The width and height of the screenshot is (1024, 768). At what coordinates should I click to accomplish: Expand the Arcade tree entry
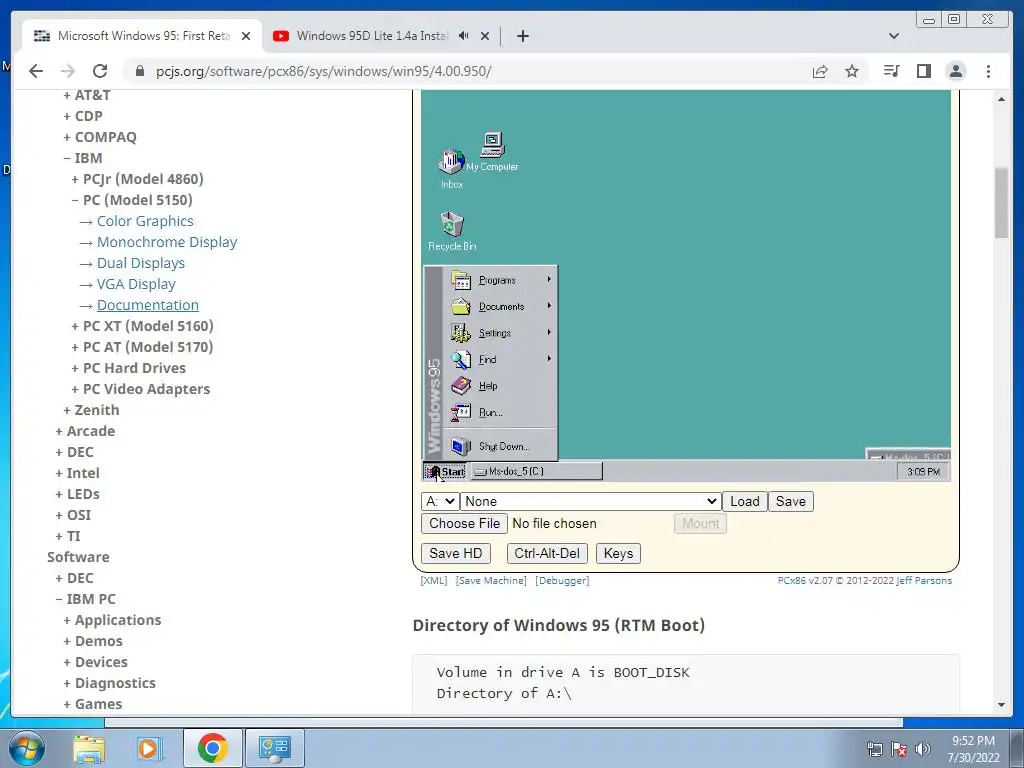[x=85, y=431]
